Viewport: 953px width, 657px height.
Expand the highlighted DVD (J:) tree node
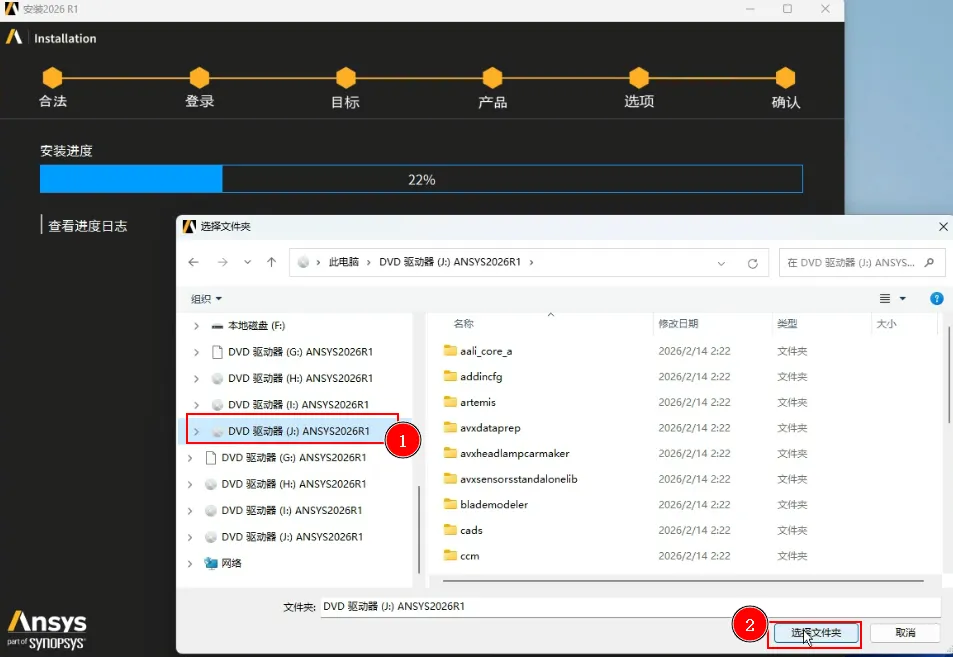pos(196,432)
